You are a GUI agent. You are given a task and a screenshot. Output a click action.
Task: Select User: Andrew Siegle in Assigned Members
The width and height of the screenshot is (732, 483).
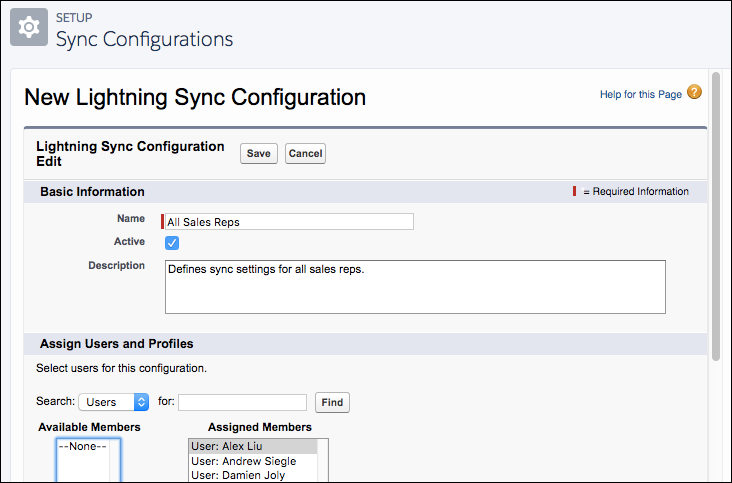(253, 461)
